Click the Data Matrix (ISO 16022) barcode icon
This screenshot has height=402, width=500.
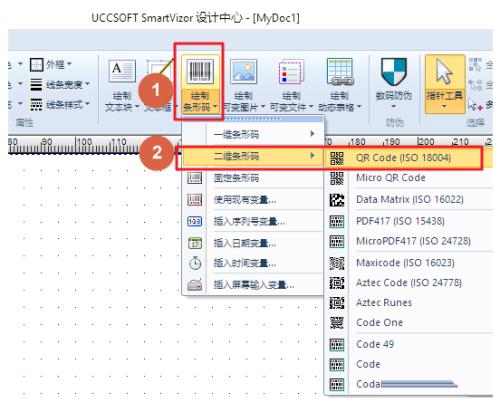coord(337,200)
